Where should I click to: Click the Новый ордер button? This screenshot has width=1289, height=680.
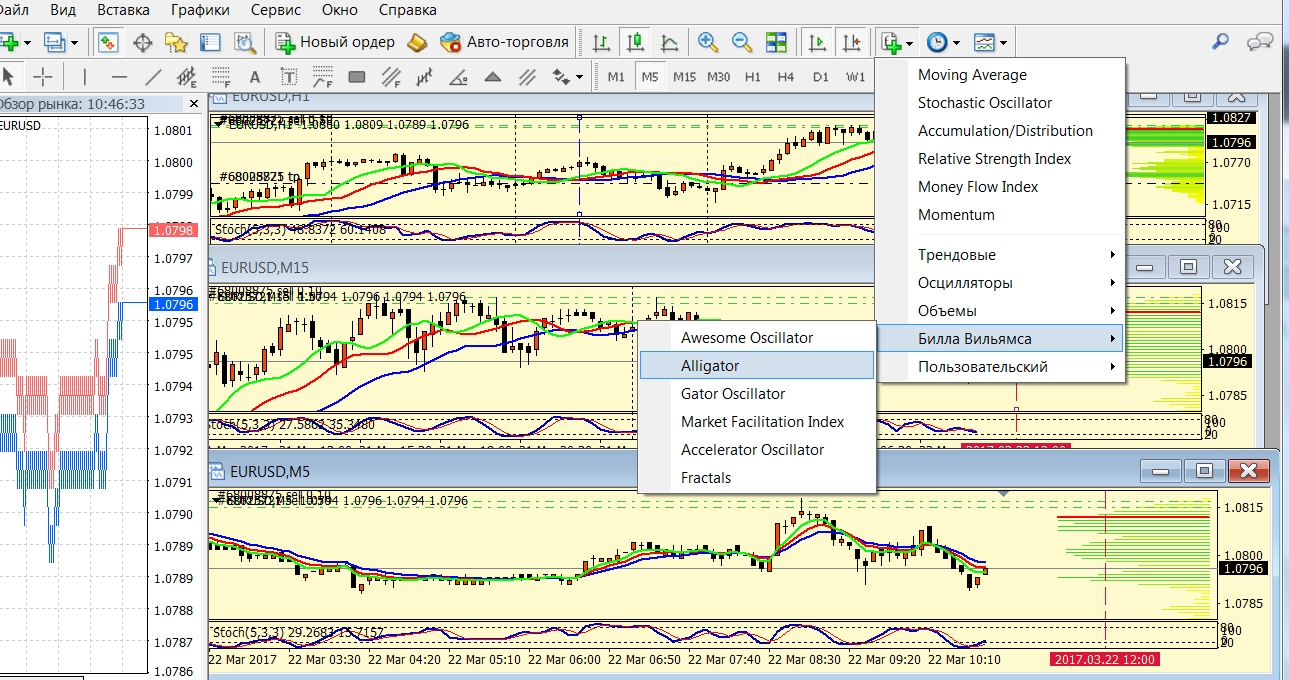tap(336, 42)
